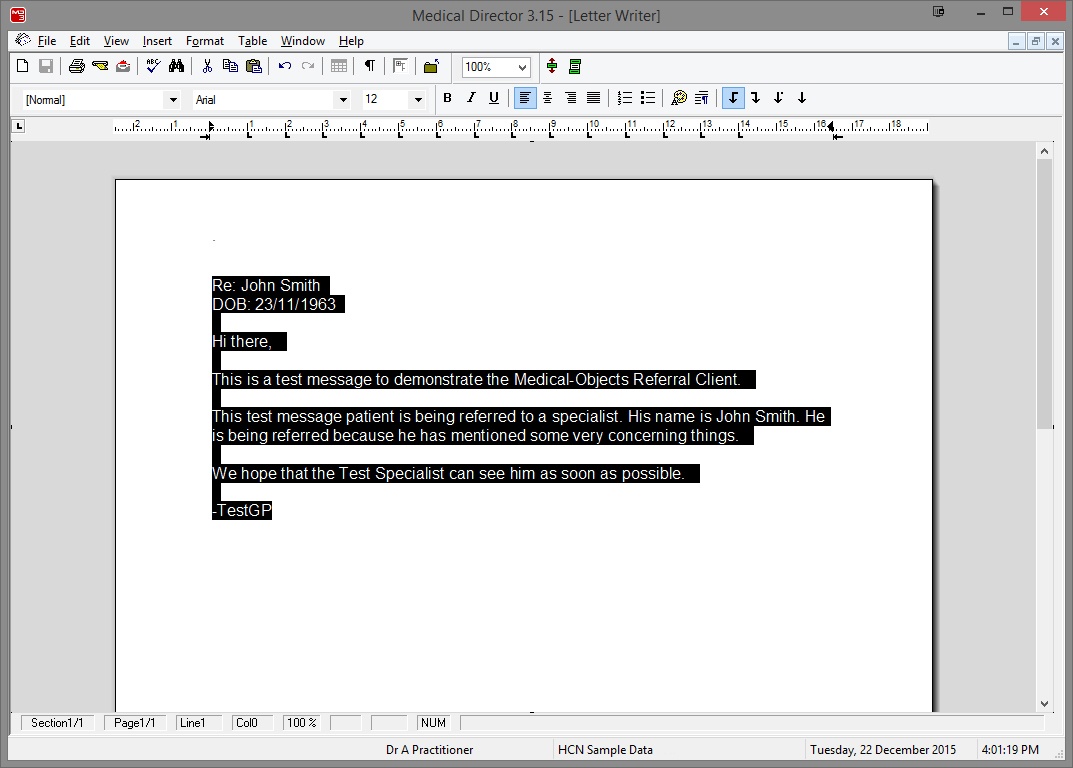Click the 'Page1/1' status bar field
Viewport: 1073px width, 768px height.
pos(134,723)
